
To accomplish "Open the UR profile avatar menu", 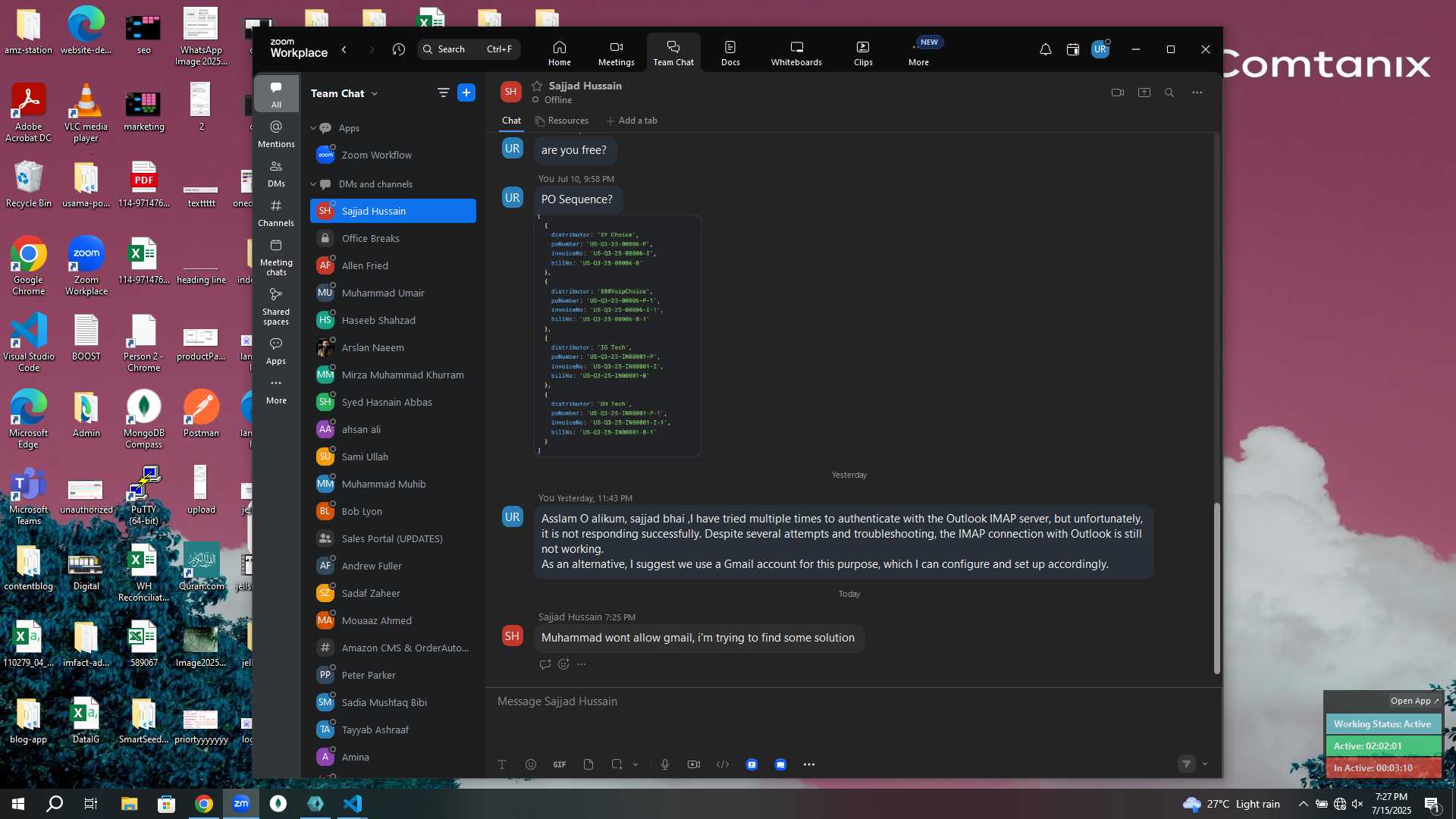I will click(1100, 49).
